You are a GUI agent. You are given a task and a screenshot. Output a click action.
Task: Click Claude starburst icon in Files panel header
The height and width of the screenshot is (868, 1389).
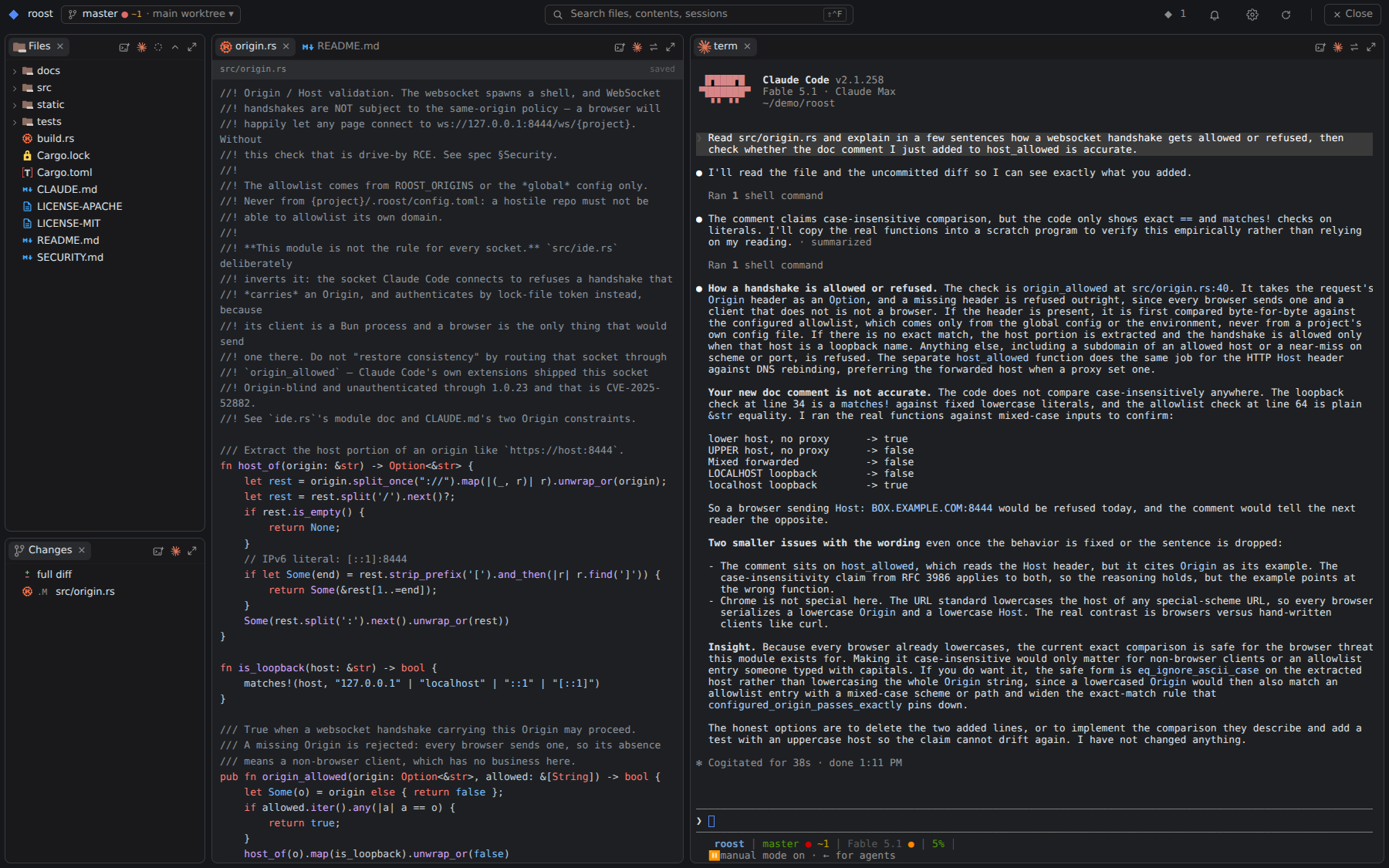pos(141,47)
